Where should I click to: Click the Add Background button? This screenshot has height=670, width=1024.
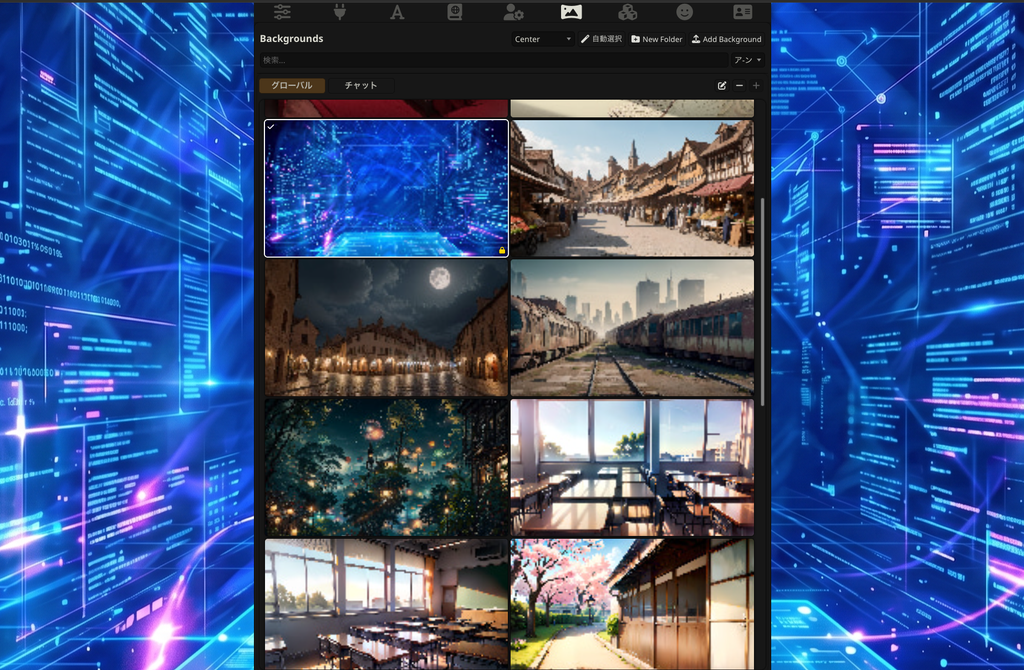point(727,39)
